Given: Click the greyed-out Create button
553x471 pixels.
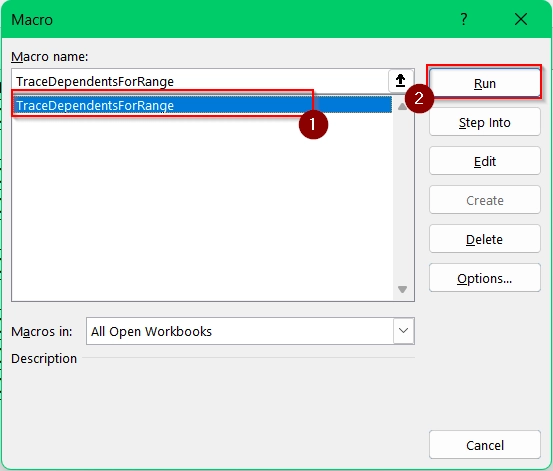Looking at the screenshot, I should click(x=485, y=200).
